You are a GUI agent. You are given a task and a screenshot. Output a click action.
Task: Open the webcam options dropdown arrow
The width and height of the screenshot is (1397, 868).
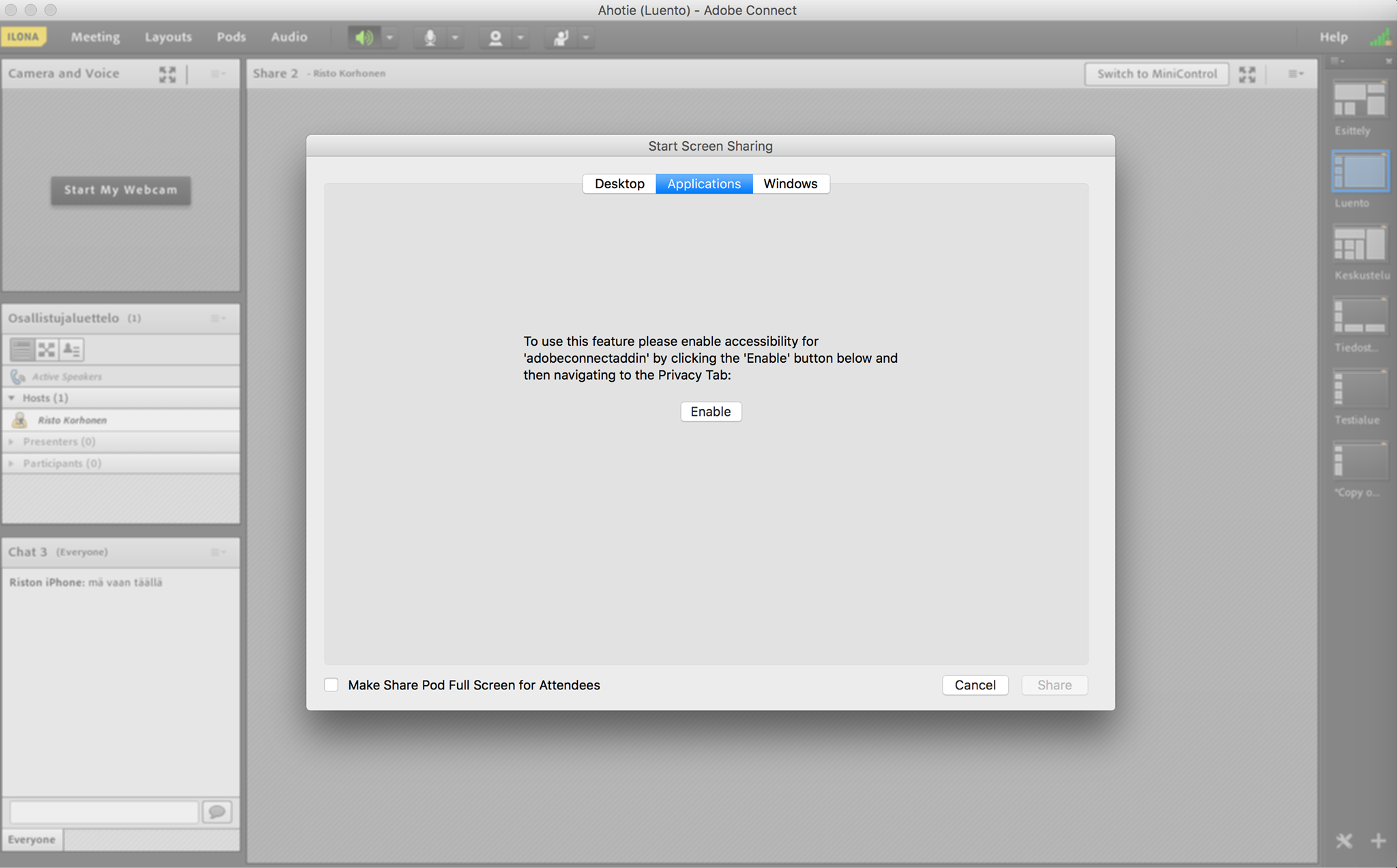(520, 38)
